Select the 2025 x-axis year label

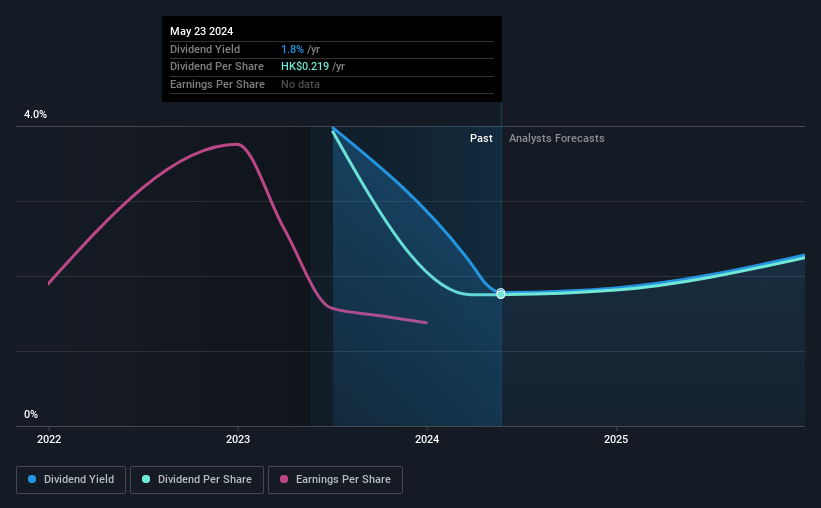[x=616, y=438]
